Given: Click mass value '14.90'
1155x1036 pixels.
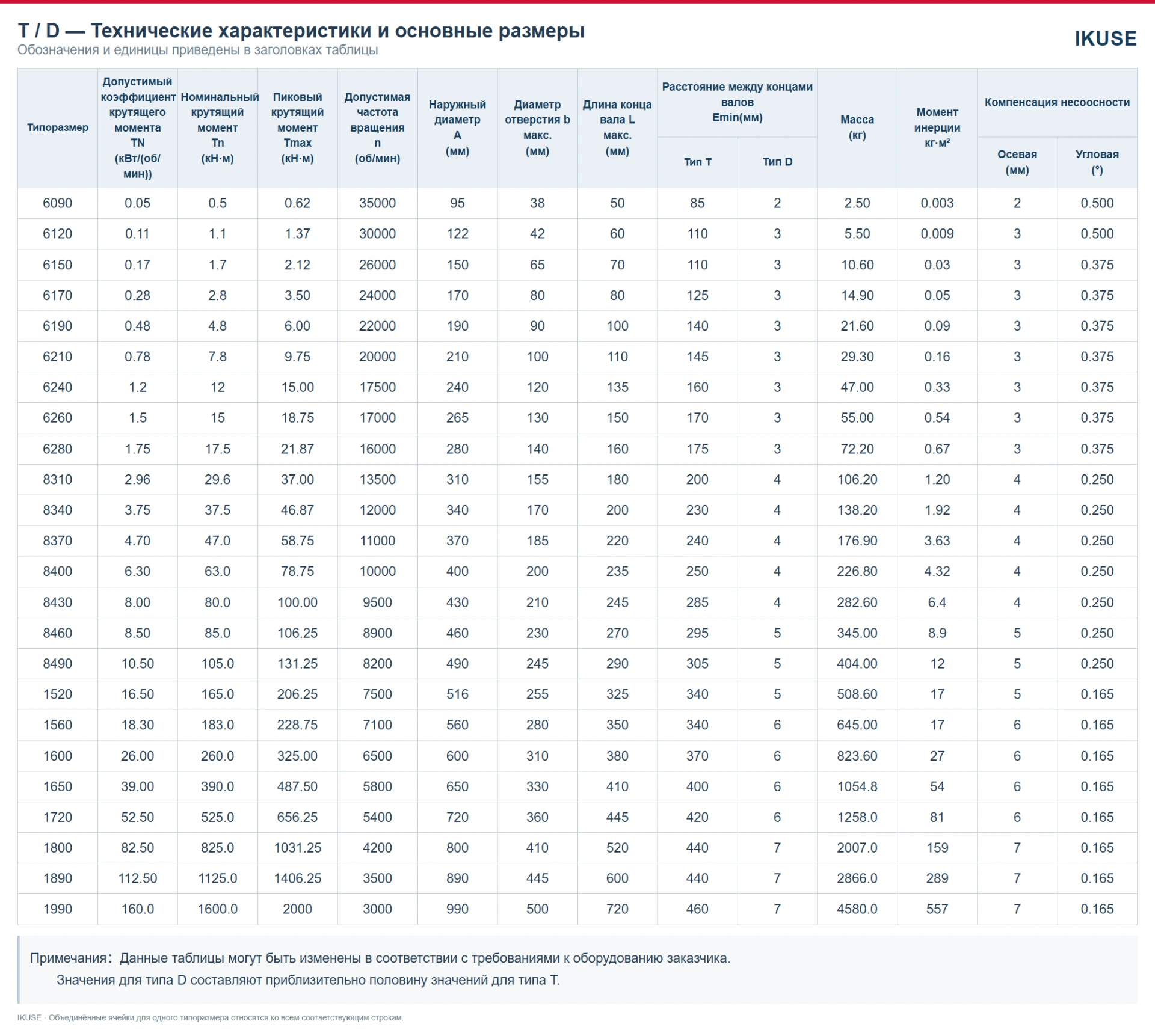Looking at the screenshot, I should click(x=857, y=295).
